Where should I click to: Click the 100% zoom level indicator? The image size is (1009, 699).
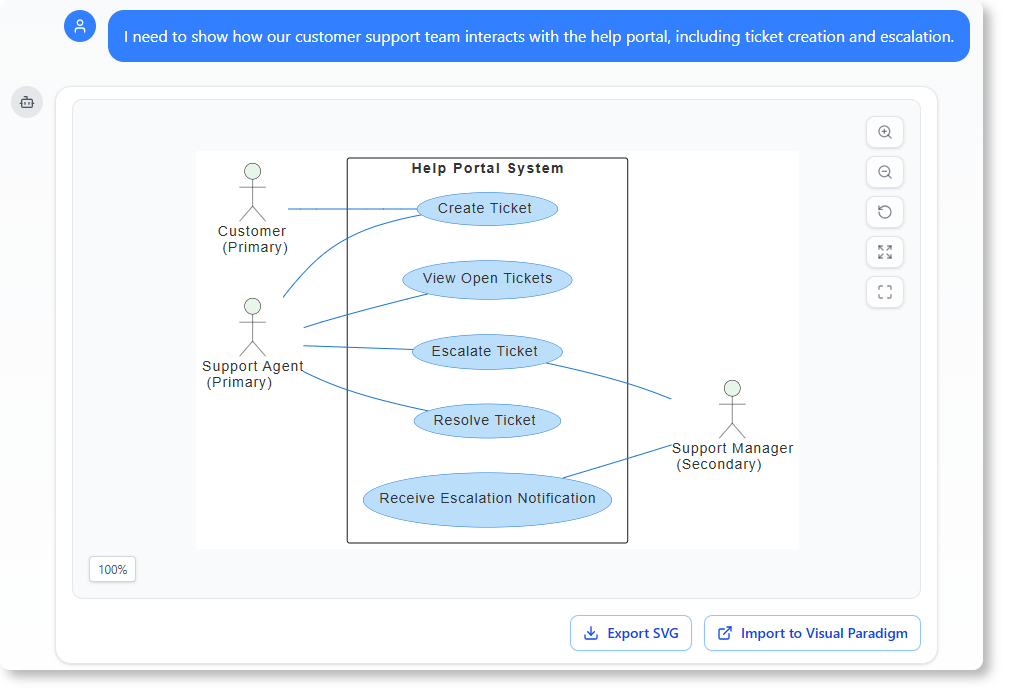[112, 569]
